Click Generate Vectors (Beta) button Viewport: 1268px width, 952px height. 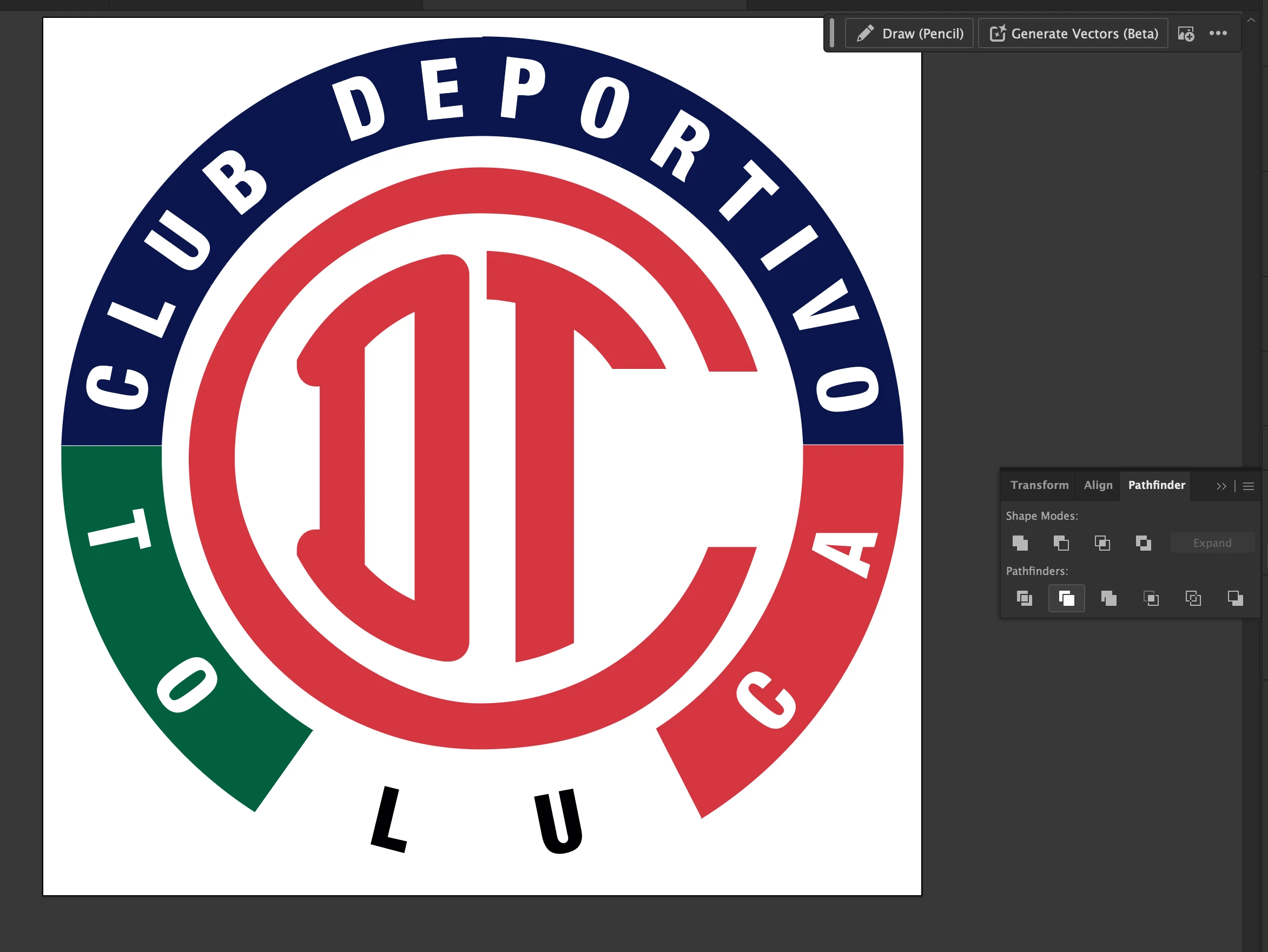1073,34
